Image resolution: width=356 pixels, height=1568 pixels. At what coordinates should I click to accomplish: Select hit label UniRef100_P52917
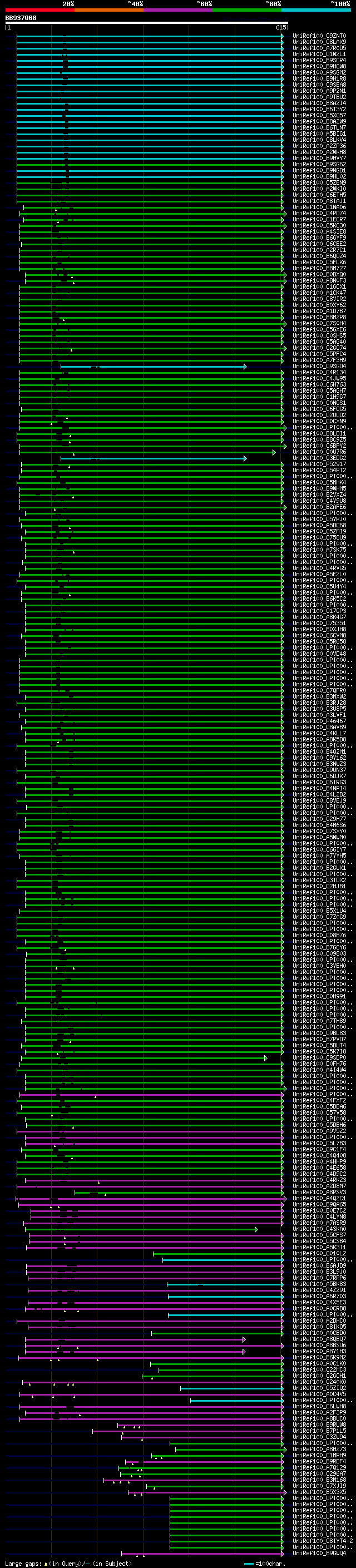319,464
